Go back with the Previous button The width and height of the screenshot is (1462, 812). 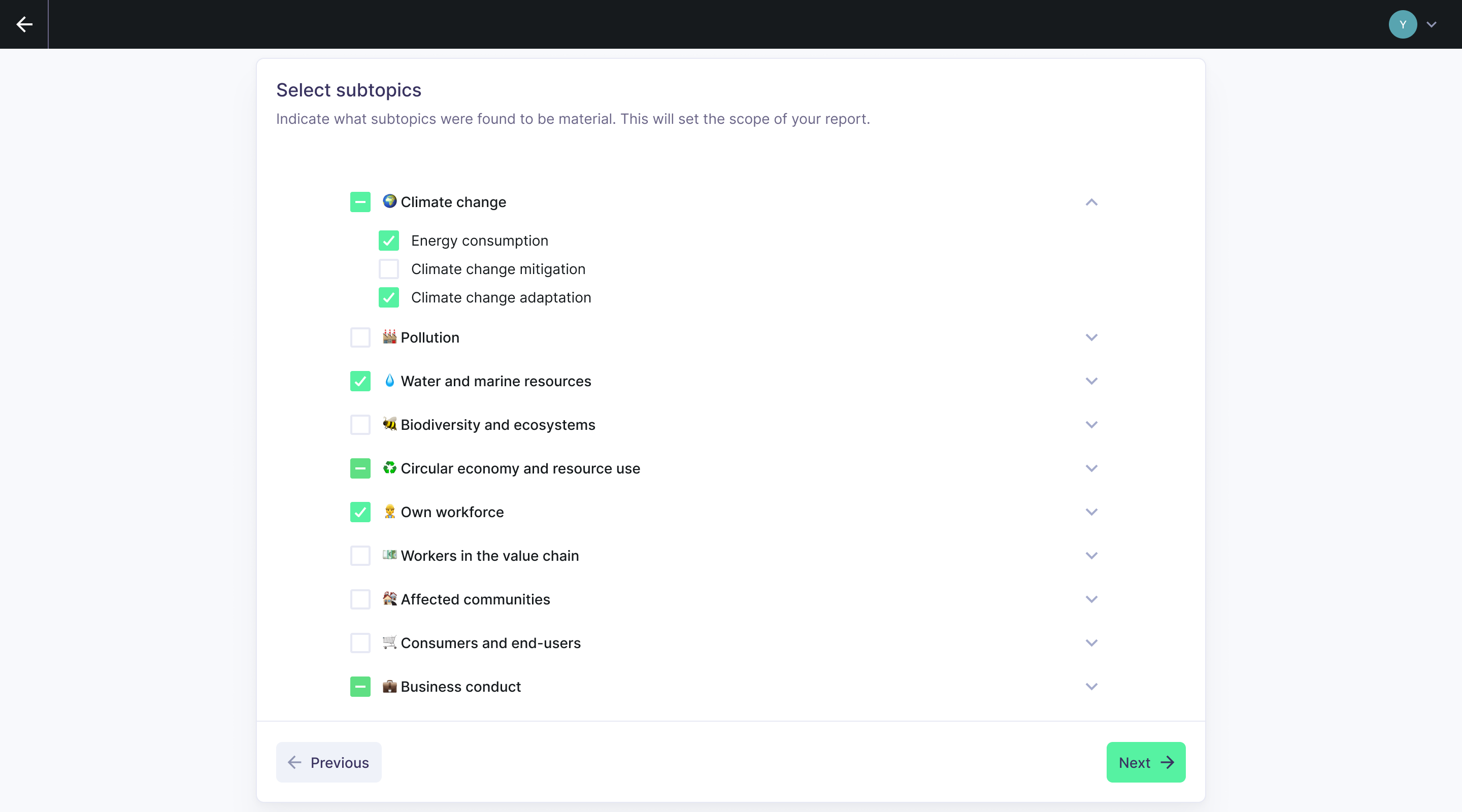coord(328,762)
